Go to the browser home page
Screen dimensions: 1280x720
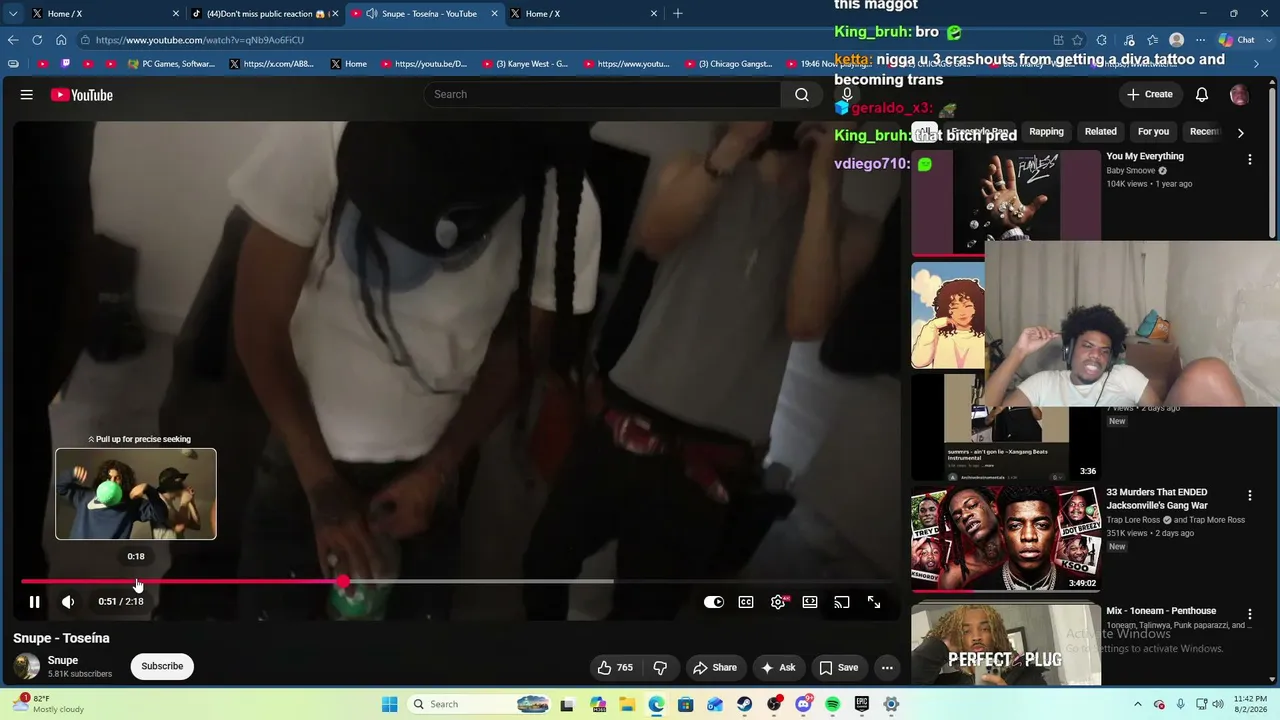[61, 40]
